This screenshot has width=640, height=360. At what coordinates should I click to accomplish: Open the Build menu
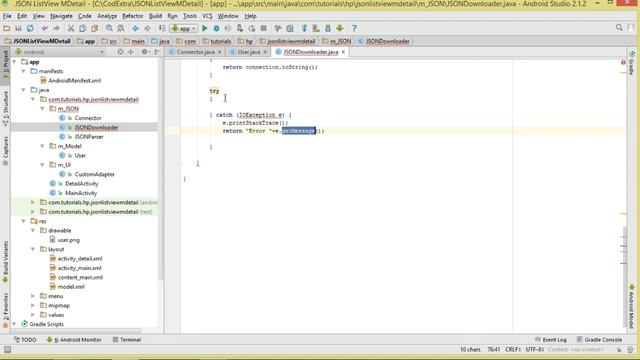(x=155, y=16)
